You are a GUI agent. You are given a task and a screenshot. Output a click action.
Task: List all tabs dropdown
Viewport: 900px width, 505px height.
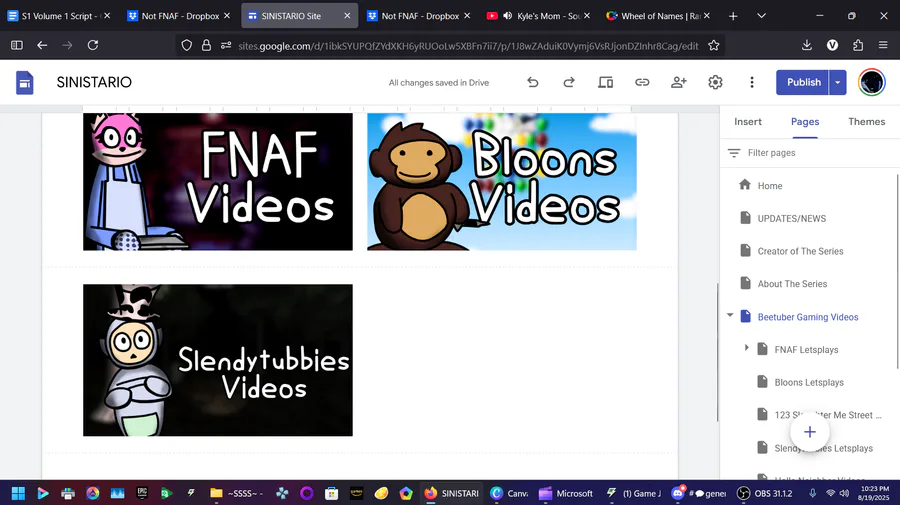pyautogui.click(x=761, y=16)
